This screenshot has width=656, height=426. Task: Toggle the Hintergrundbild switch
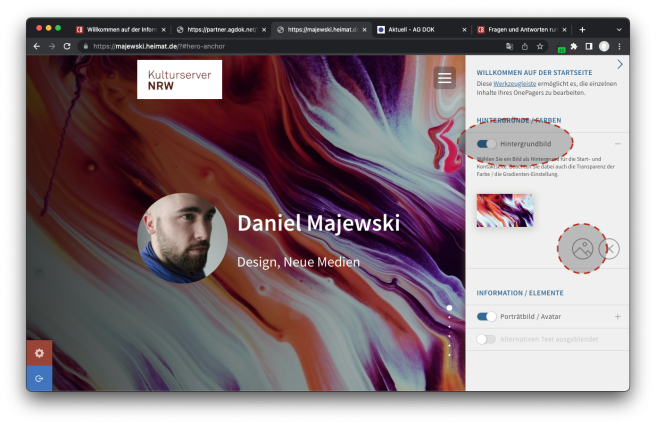[x=487, y=144]
